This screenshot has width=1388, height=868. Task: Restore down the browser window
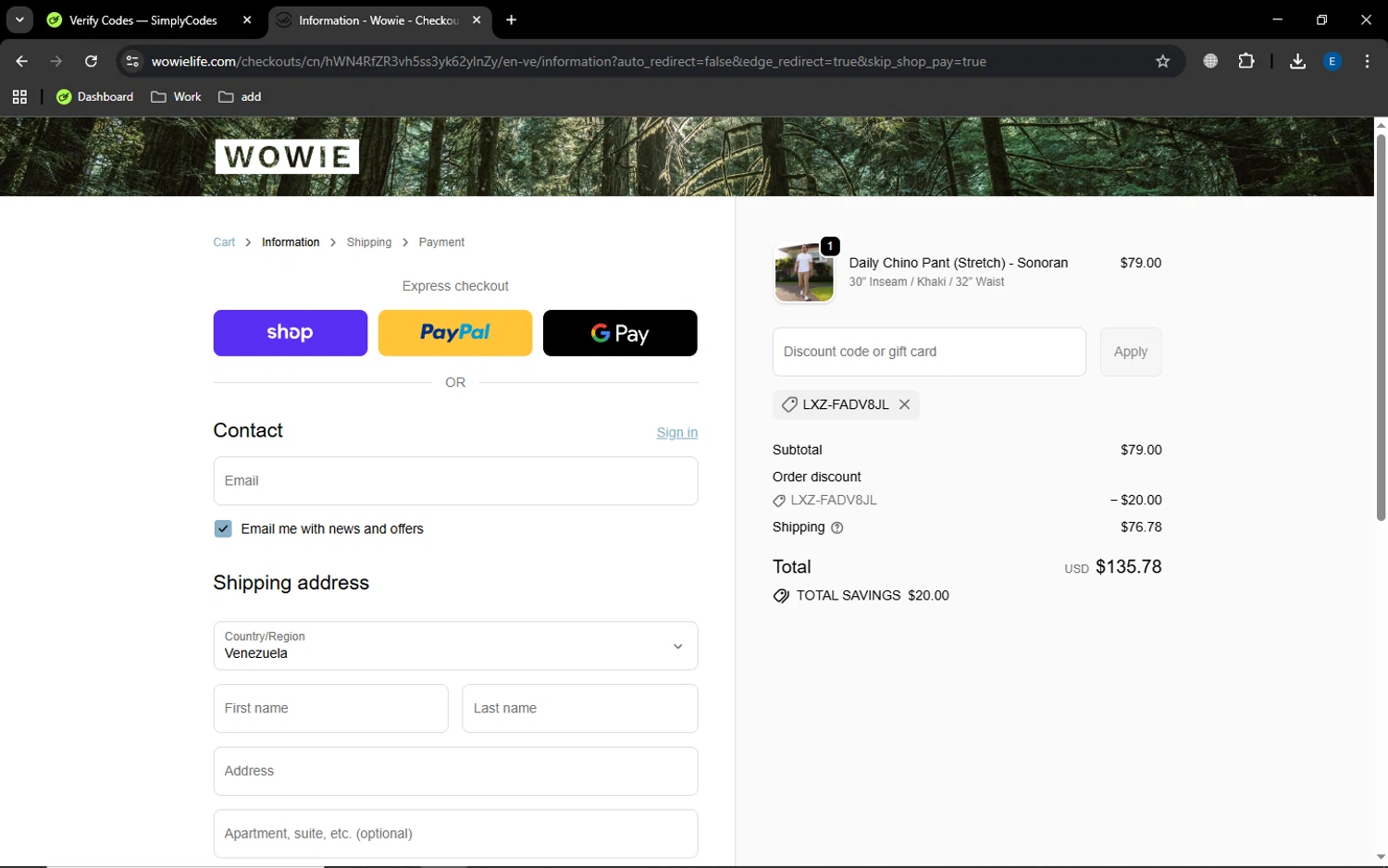(x=1321, y=19)
